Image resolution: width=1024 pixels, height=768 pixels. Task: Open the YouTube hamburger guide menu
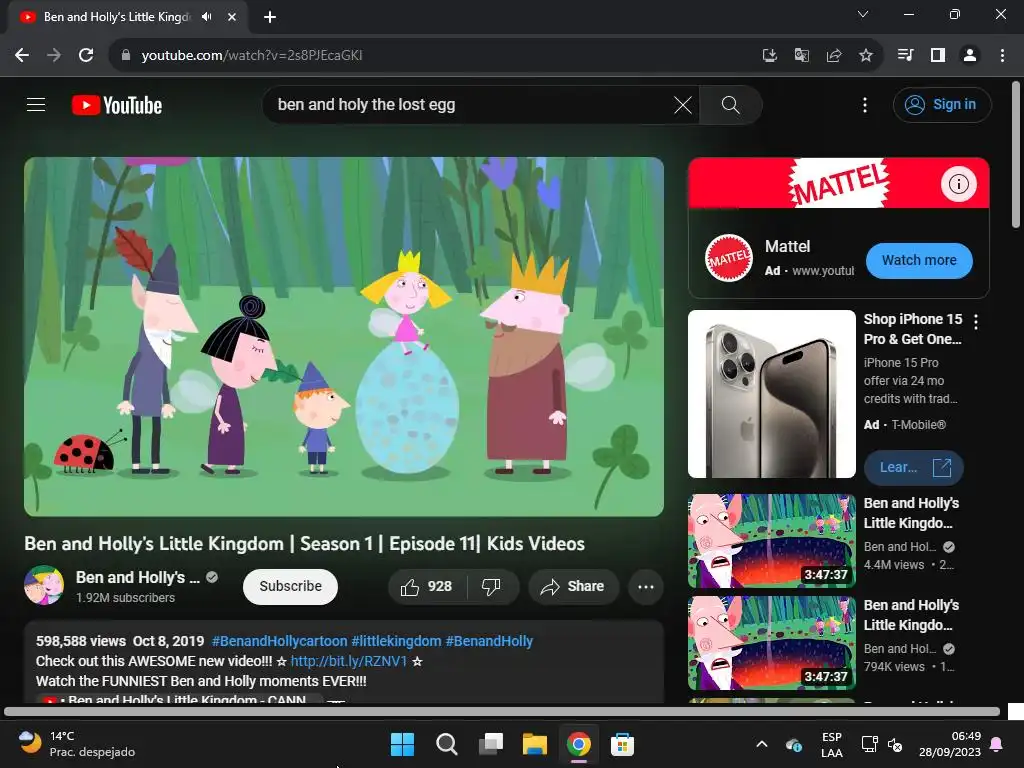point(36,104)
